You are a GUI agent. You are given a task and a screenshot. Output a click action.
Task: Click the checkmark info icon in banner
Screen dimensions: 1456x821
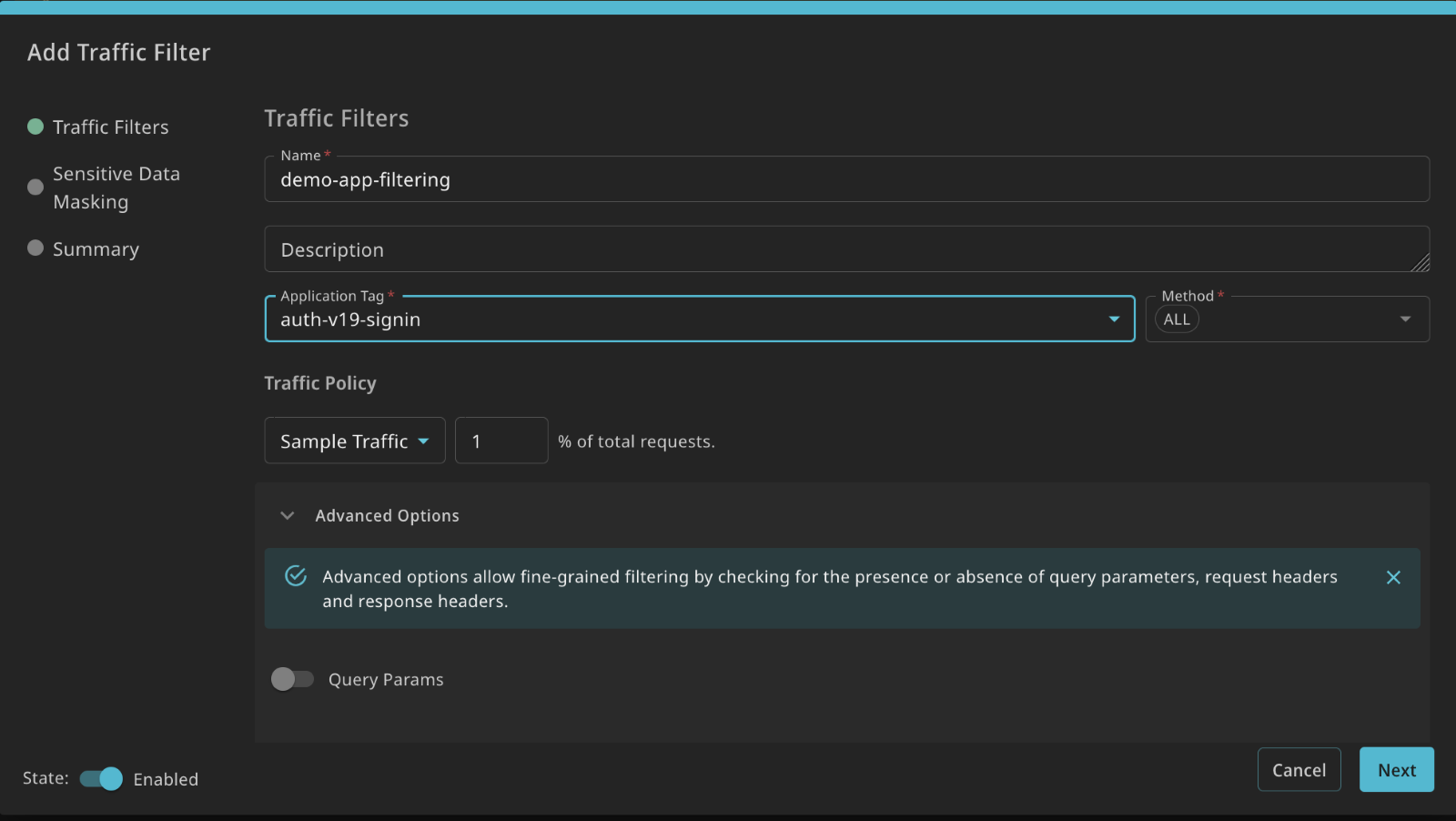click(296, 575)
